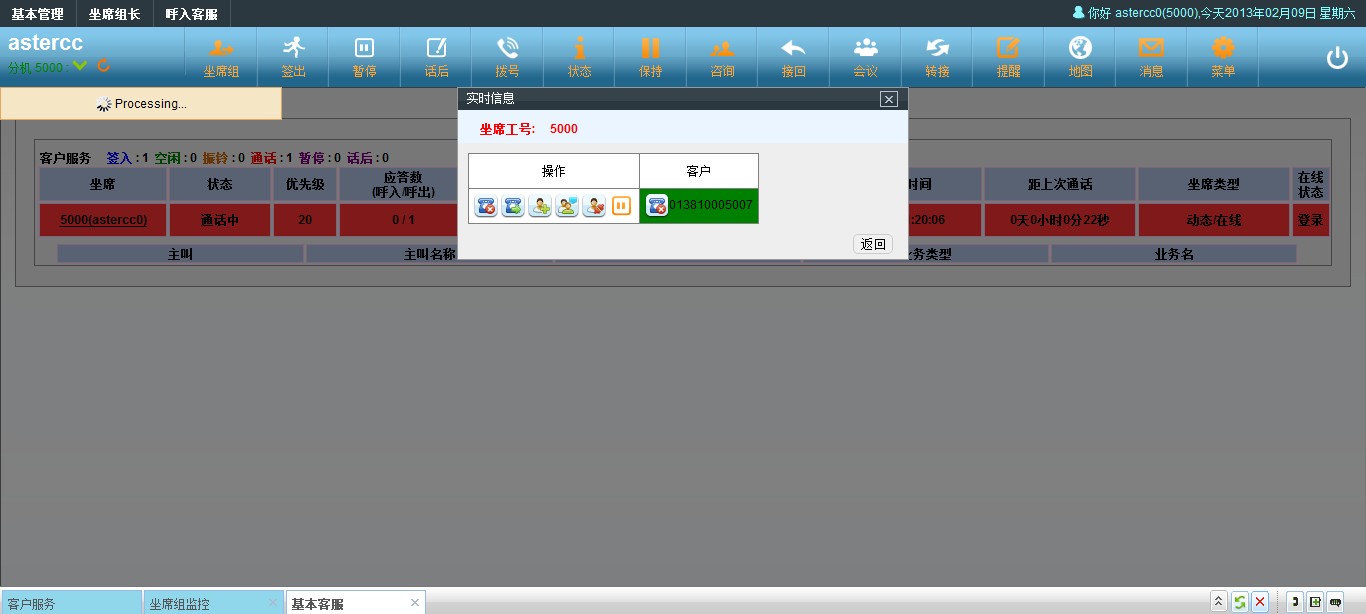Click the 5000(astercc0) agent link
Screen dimensions: 1366x614
[x=103, y=220]
